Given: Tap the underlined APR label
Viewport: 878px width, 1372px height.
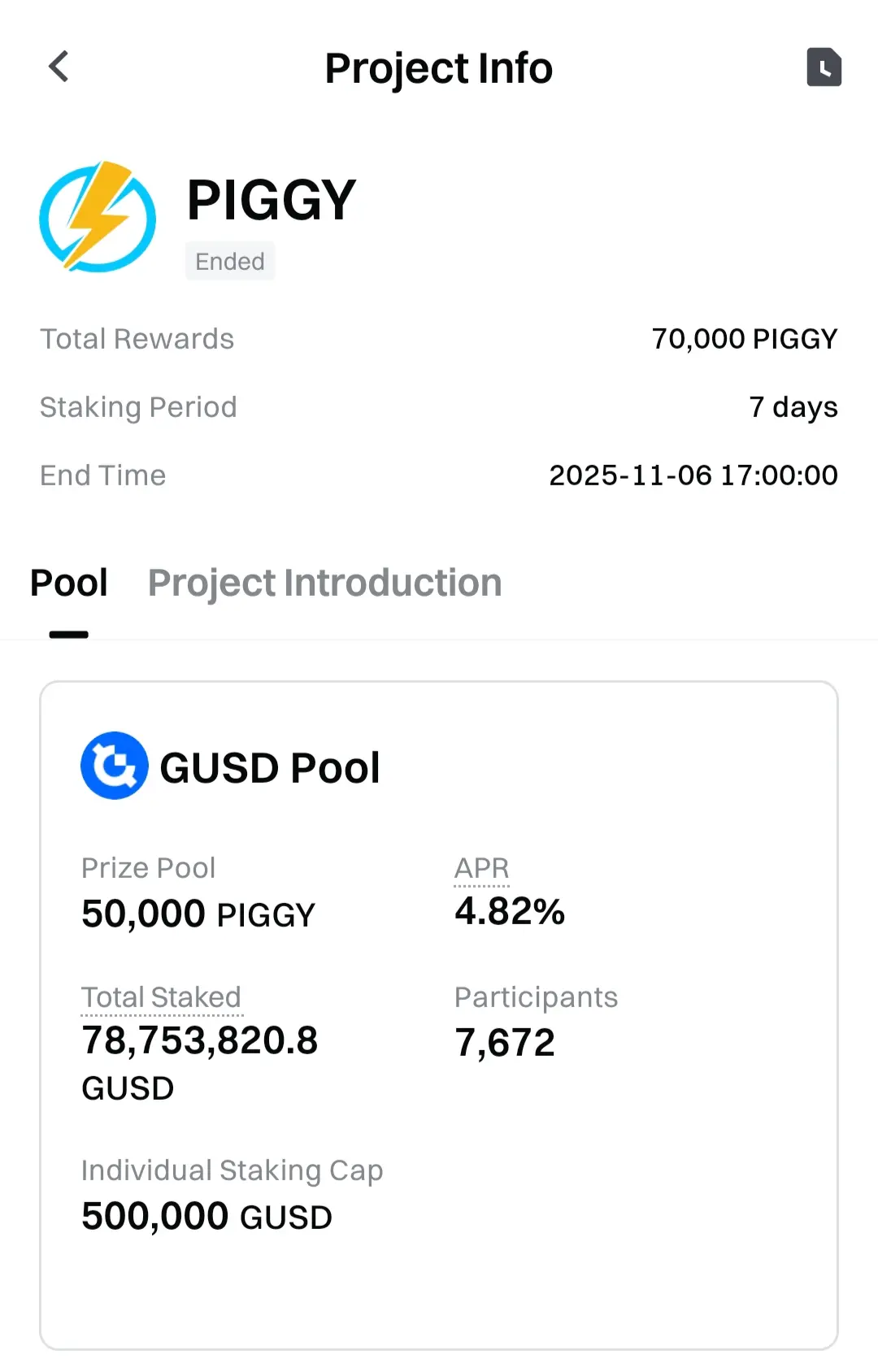Looking at the screenshot, I should tap(481, 868).
